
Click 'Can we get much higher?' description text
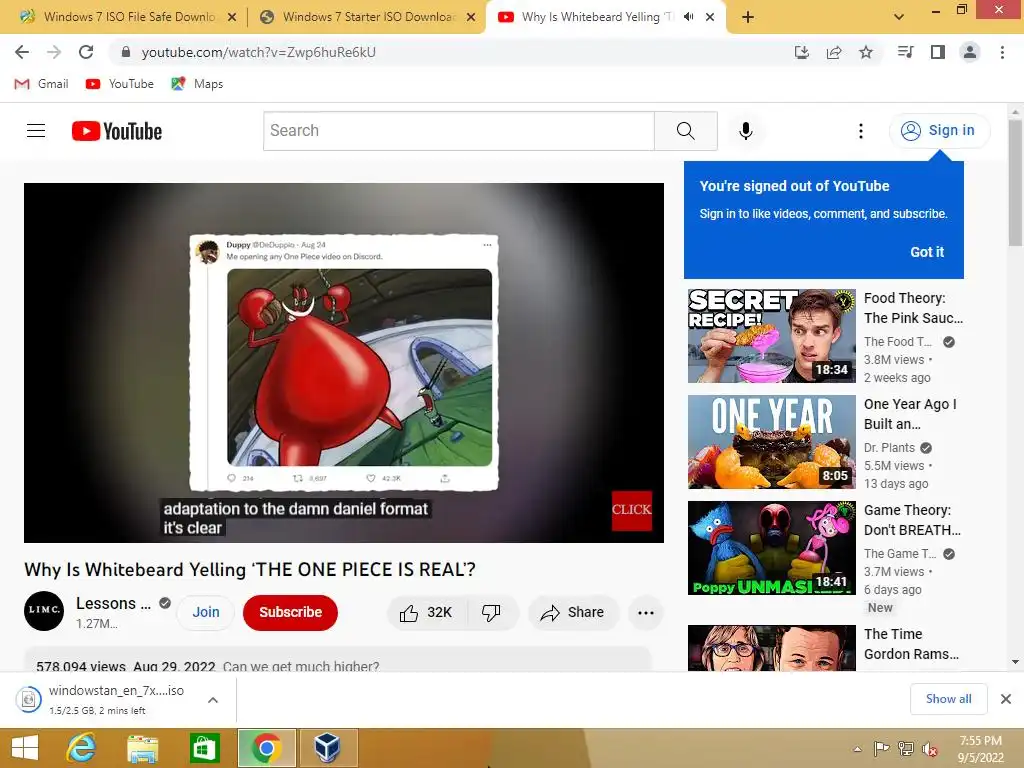(x=301, y=666)
